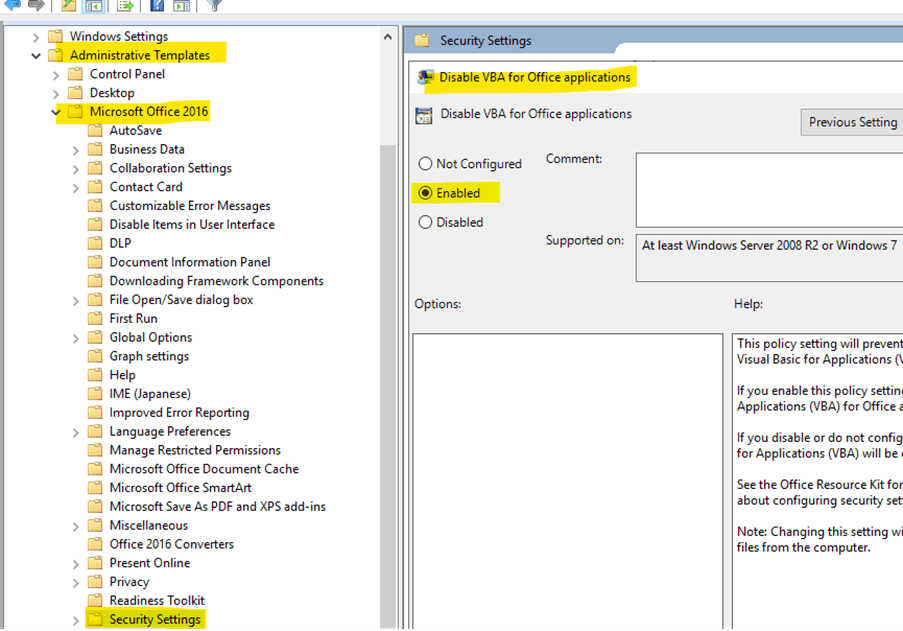Click the policy icon beside the highlighted Disable VBA title

point(426,77)
